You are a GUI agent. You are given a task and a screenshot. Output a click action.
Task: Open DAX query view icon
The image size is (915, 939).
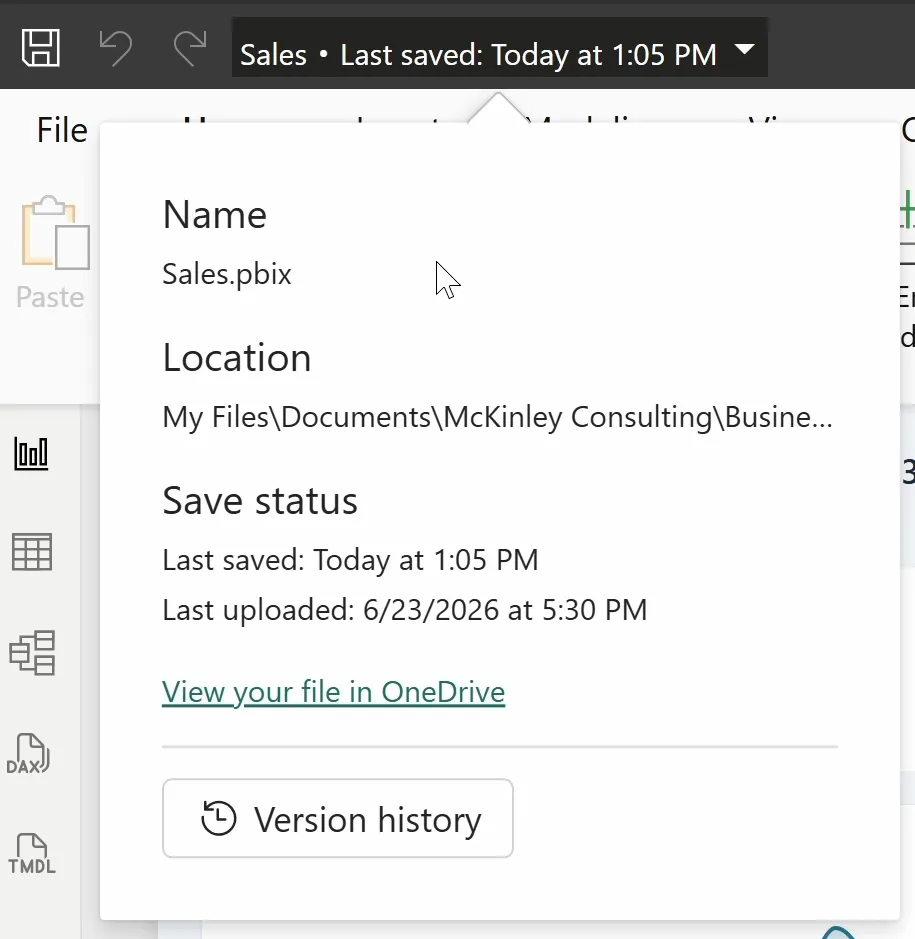coord(28,753)
